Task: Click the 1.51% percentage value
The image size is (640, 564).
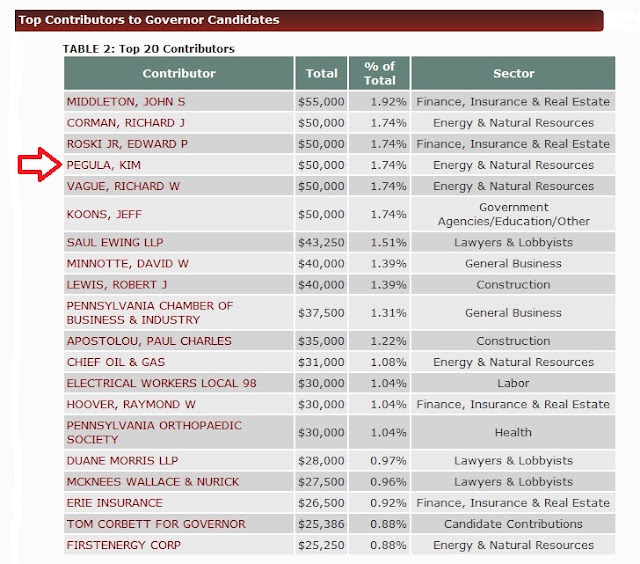Action: [388, 242]
